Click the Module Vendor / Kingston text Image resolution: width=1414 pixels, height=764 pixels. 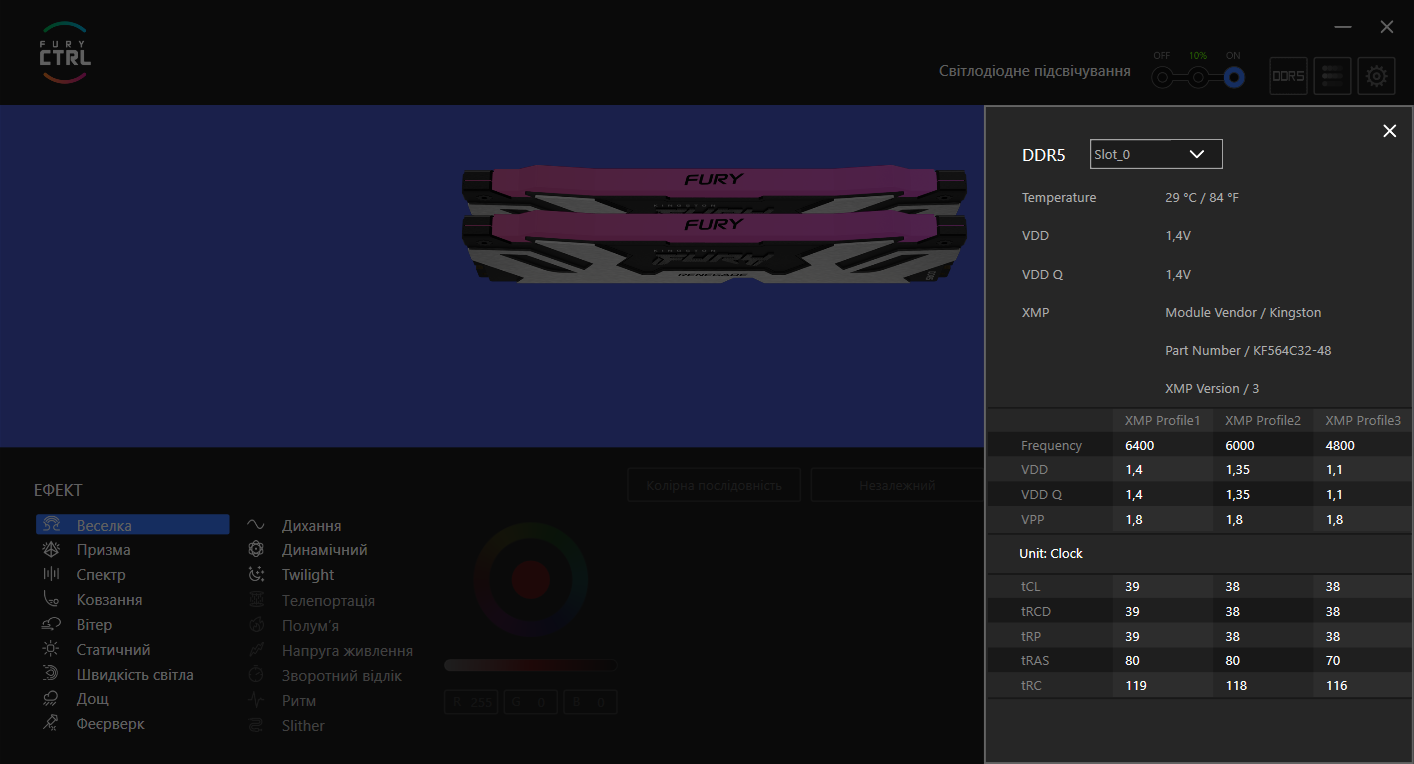(x=1243, y=313)
